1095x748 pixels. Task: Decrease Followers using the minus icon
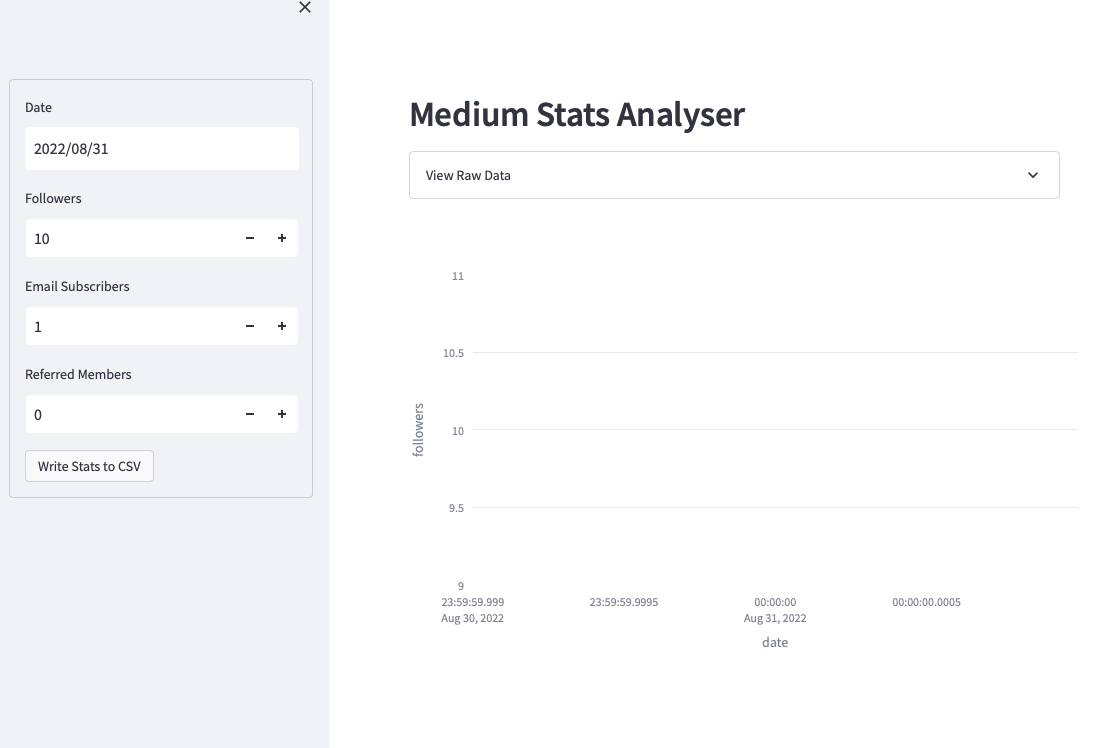pos(250,238)
